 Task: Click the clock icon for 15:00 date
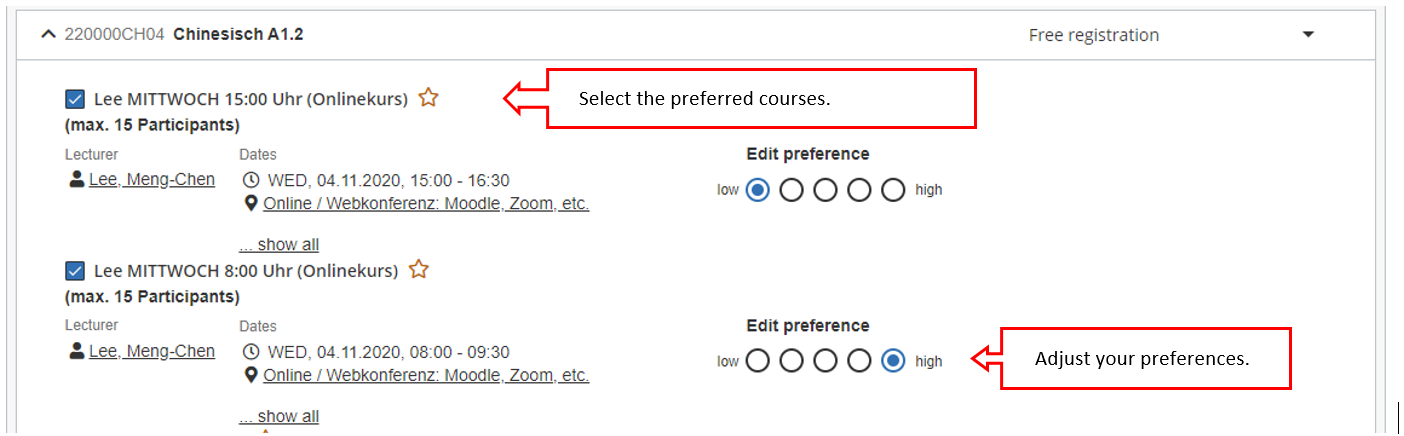[251, 181]
